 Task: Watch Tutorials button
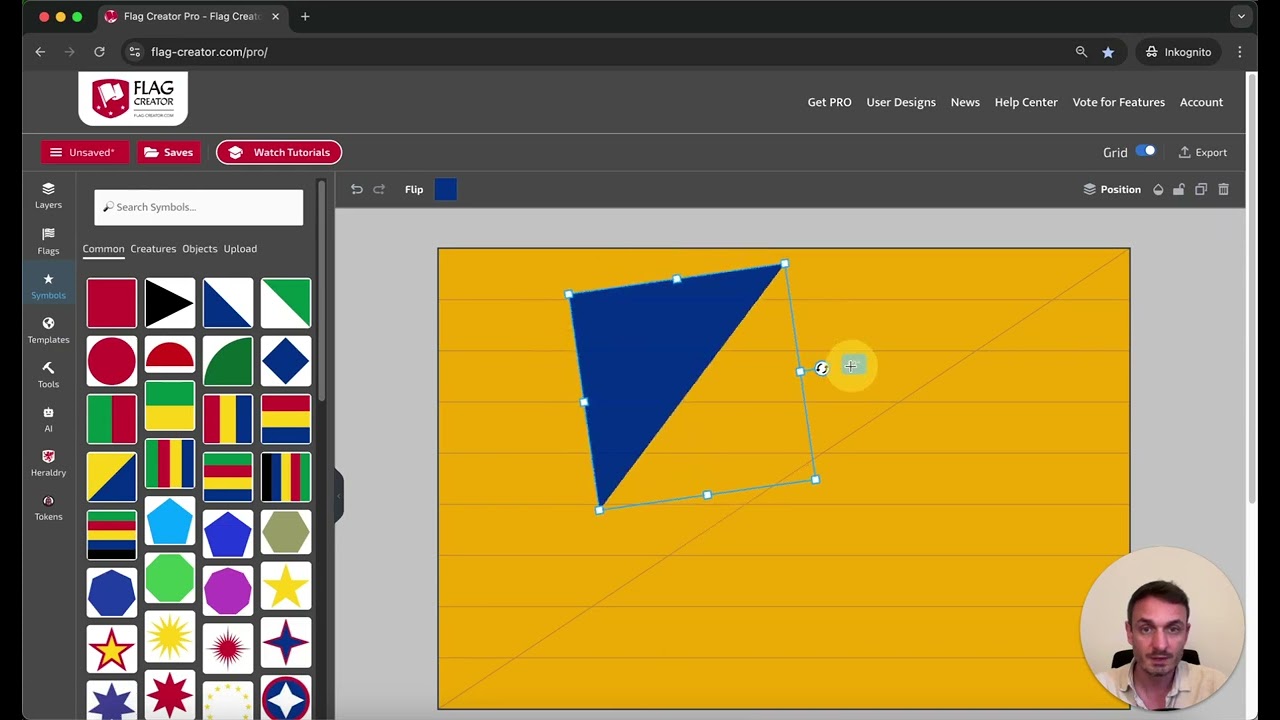(x=279, y=152)
